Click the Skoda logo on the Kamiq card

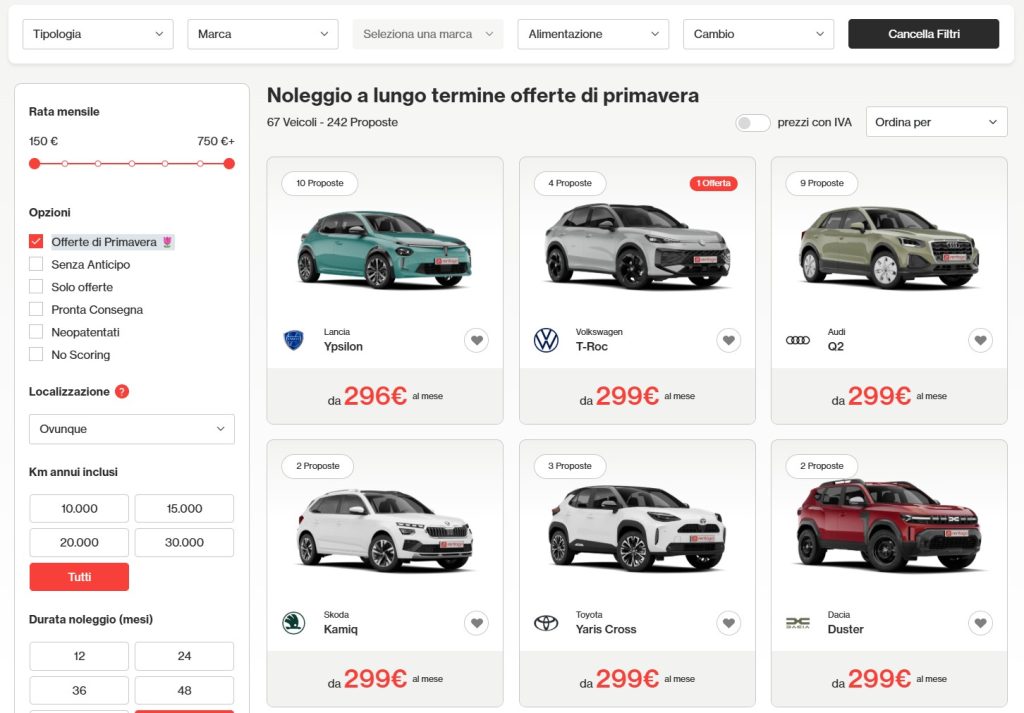292,622
